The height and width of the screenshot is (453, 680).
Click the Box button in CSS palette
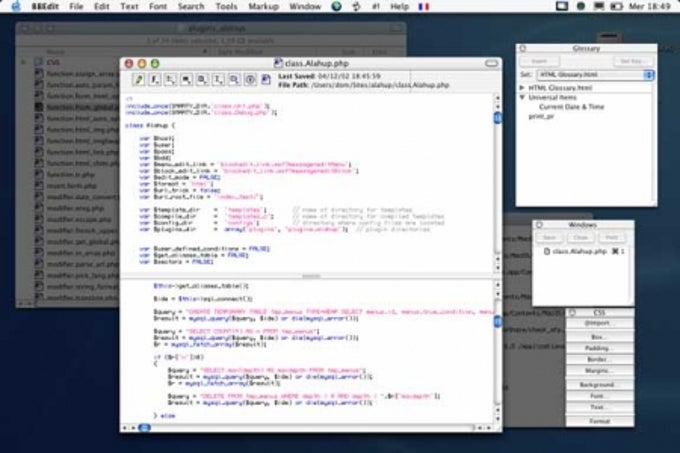(x=598, y=337)
